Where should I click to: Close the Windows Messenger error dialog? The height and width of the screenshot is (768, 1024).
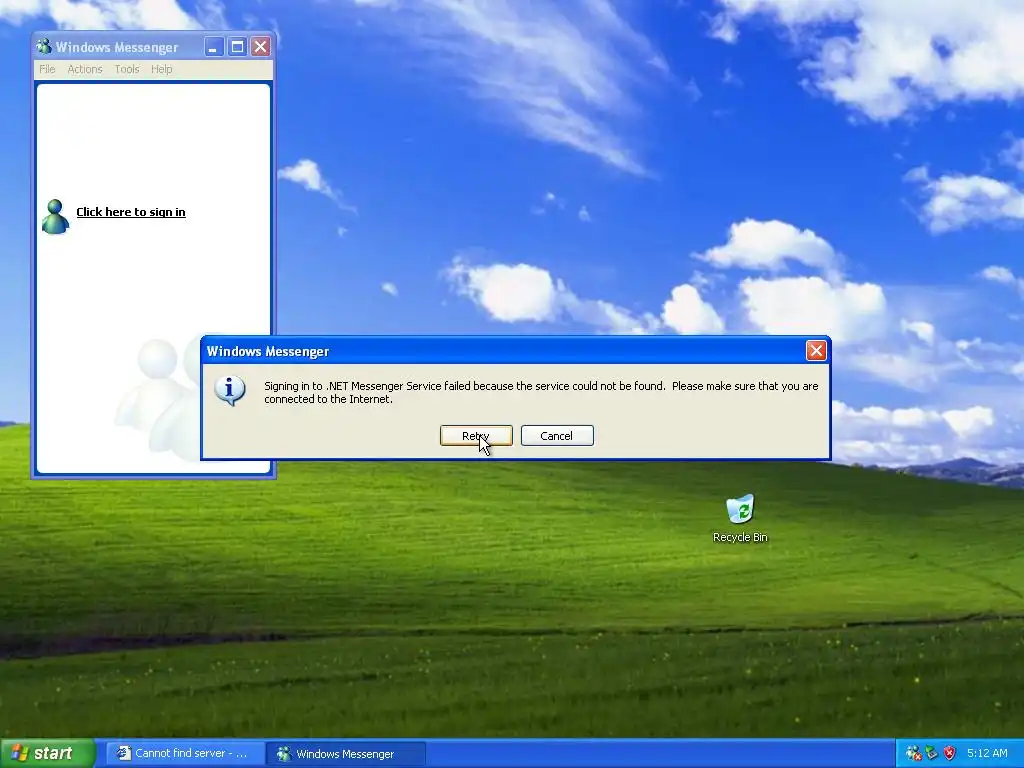click(816, 351)
